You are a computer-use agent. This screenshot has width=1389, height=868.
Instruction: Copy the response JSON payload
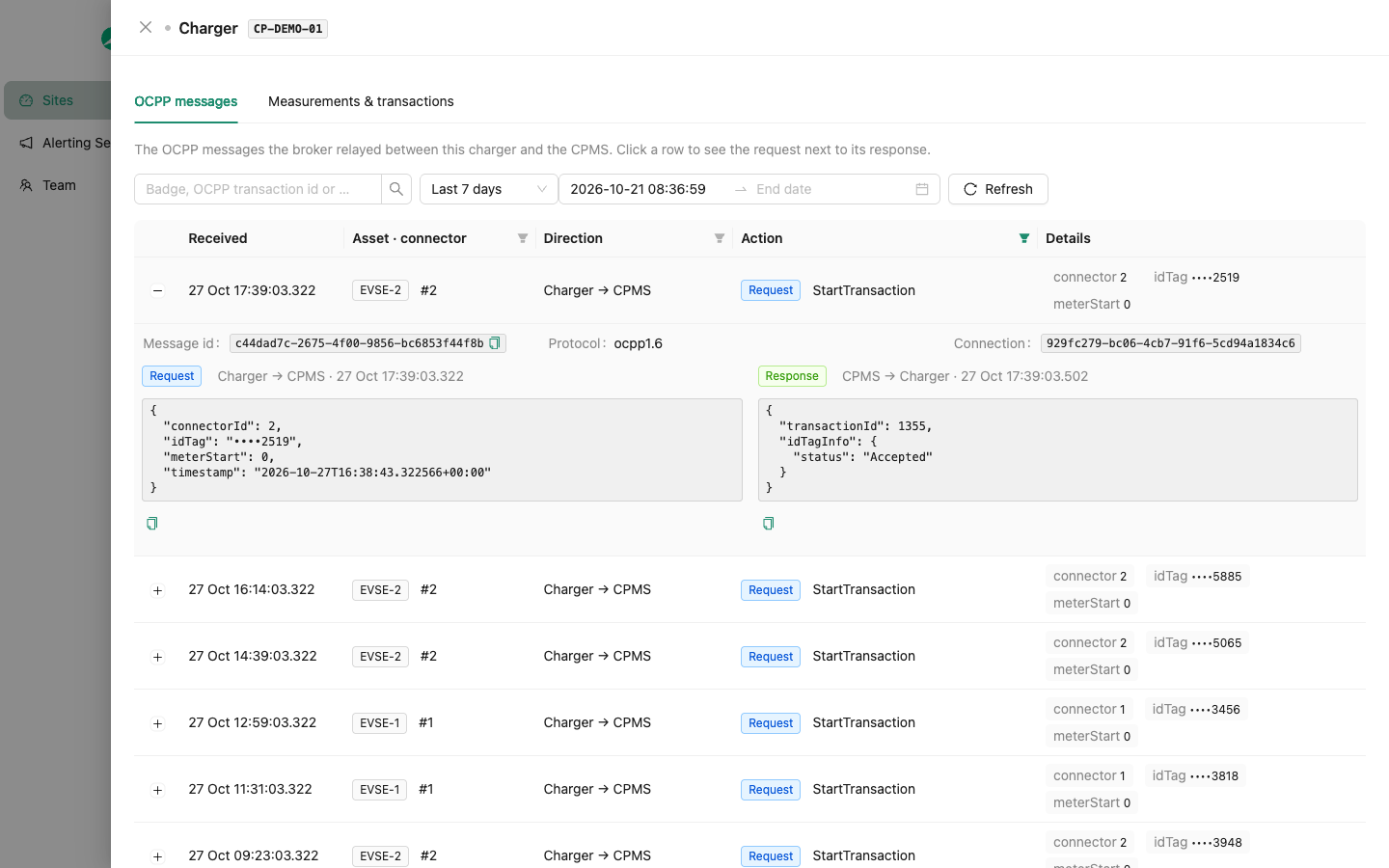[x=768, y=524]
